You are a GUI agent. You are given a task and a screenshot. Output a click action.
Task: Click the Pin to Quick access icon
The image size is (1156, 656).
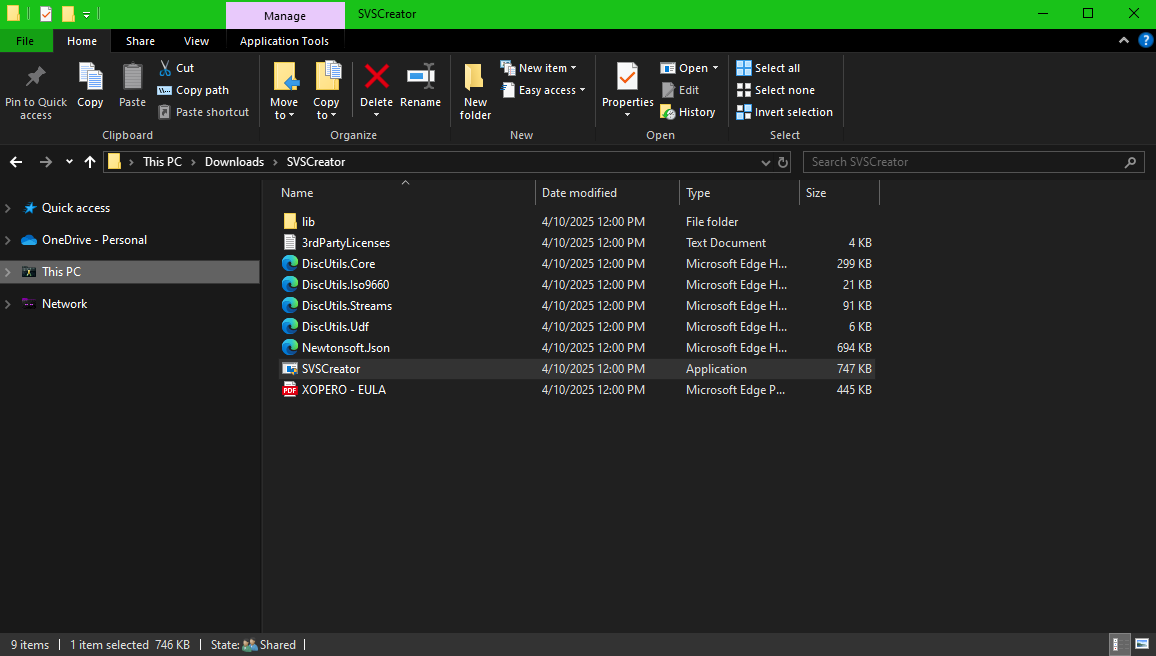(x=35, y=78)
